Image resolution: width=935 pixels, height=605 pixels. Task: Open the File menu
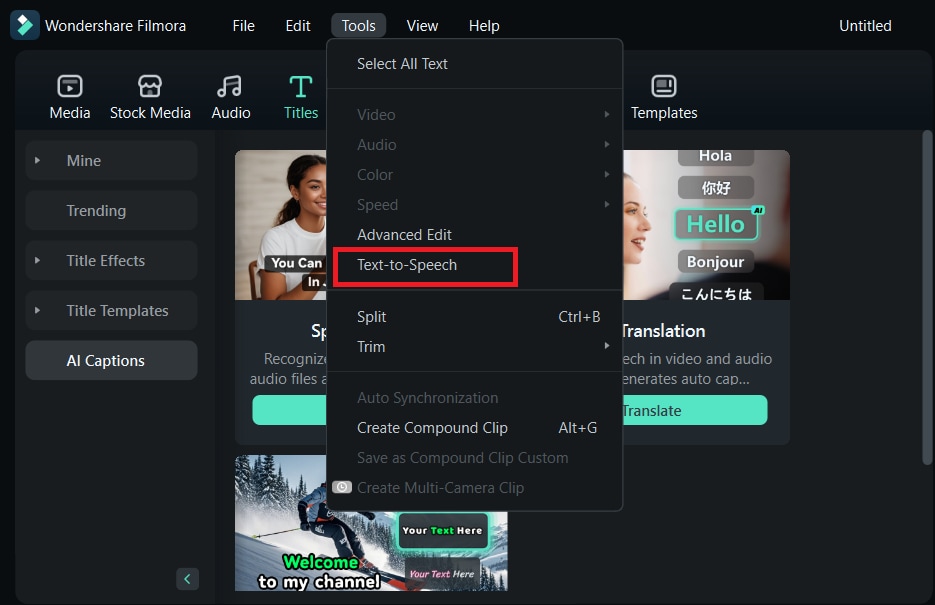click(x=243, y=26)
